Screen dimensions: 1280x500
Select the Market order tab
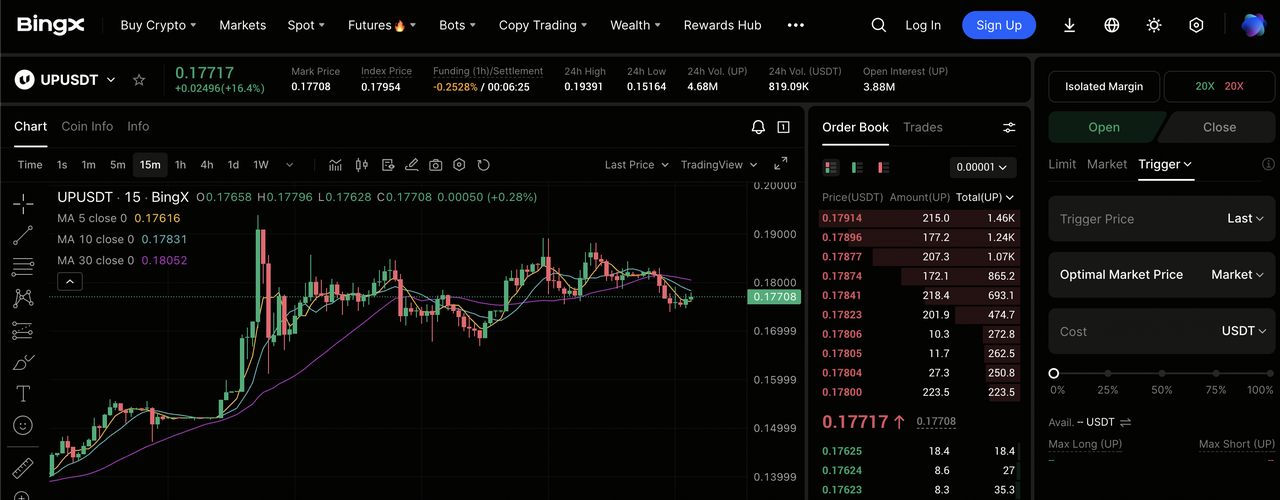click(x=1107, y=164)
